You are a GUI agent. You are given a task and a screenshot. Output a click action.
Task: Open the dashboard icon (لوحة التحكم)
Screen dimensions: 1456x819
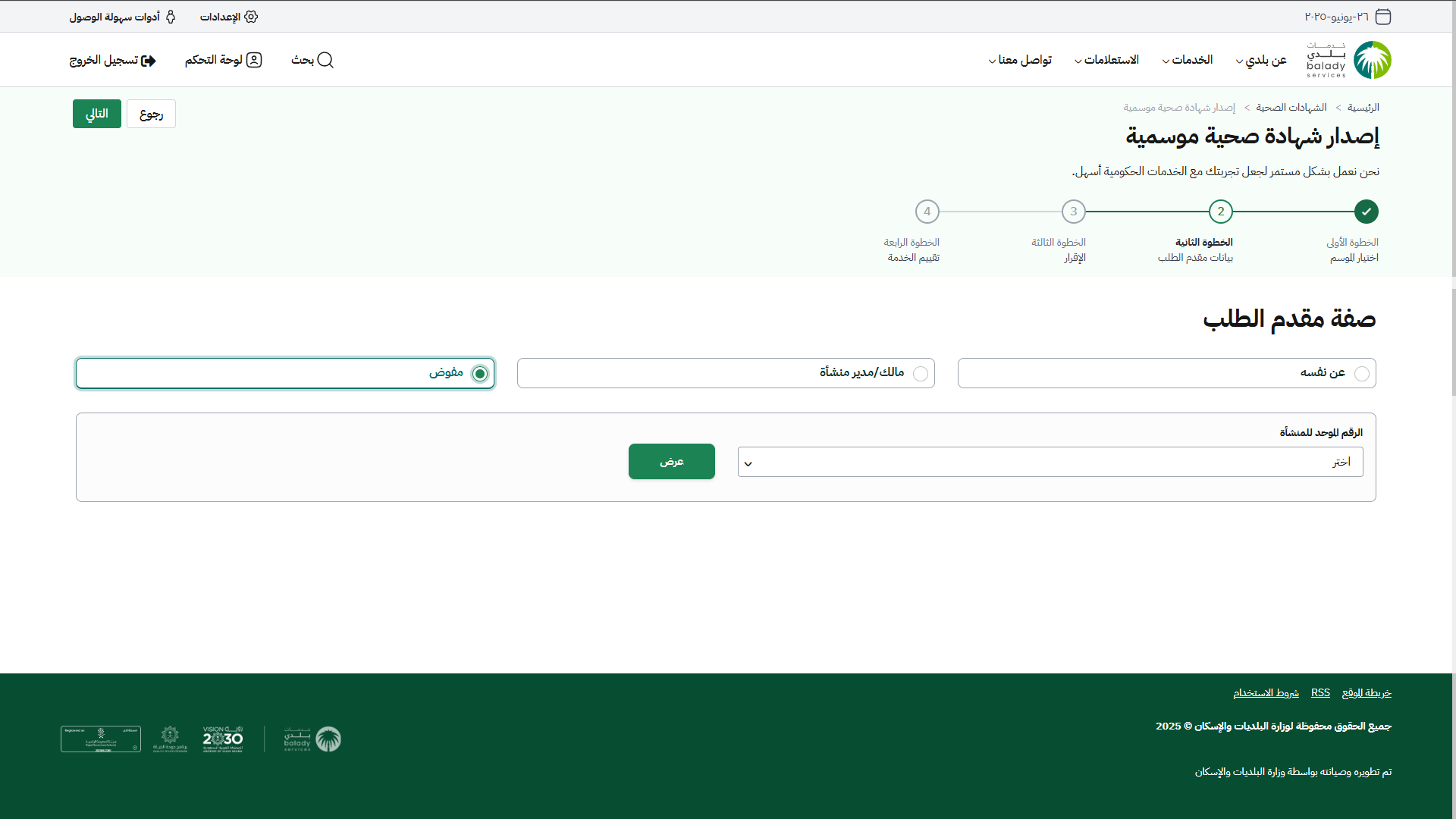click(x=254, y=60)
